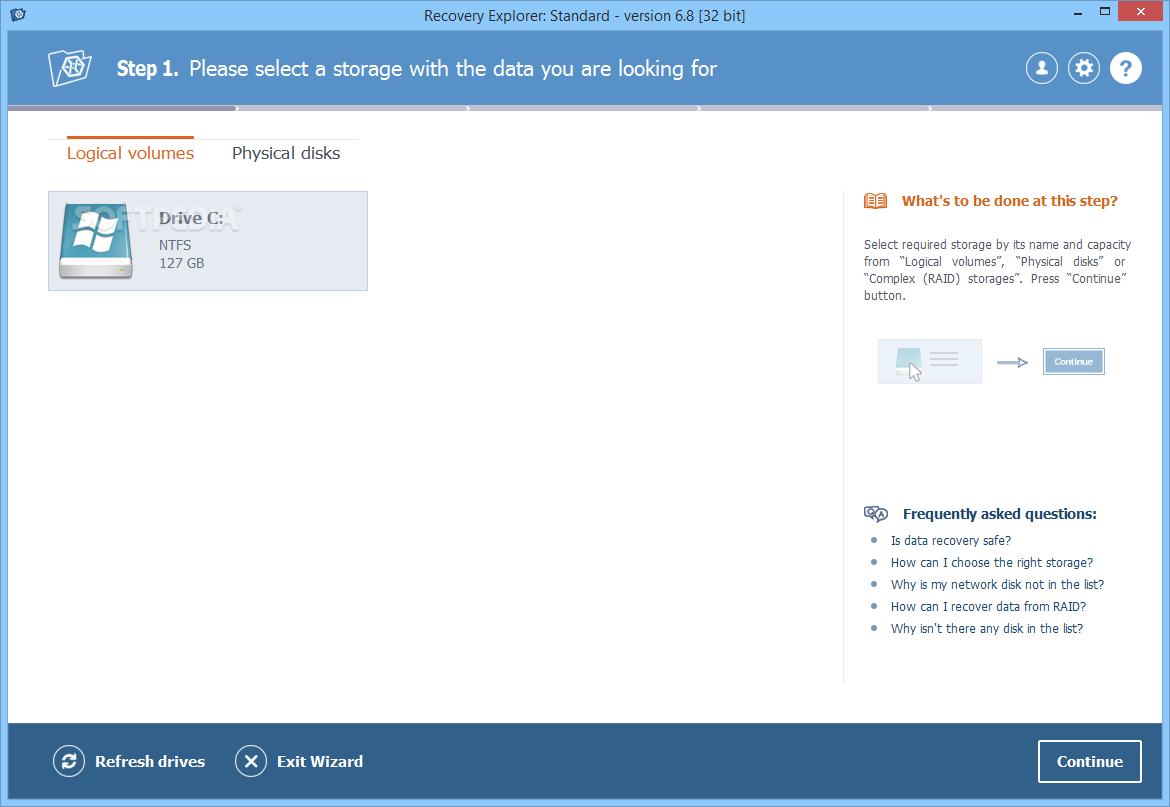This screenshot has height=807, width=1170.
Task: Open FAQ How can I choose the right storage?
Action: coord(992,562)
